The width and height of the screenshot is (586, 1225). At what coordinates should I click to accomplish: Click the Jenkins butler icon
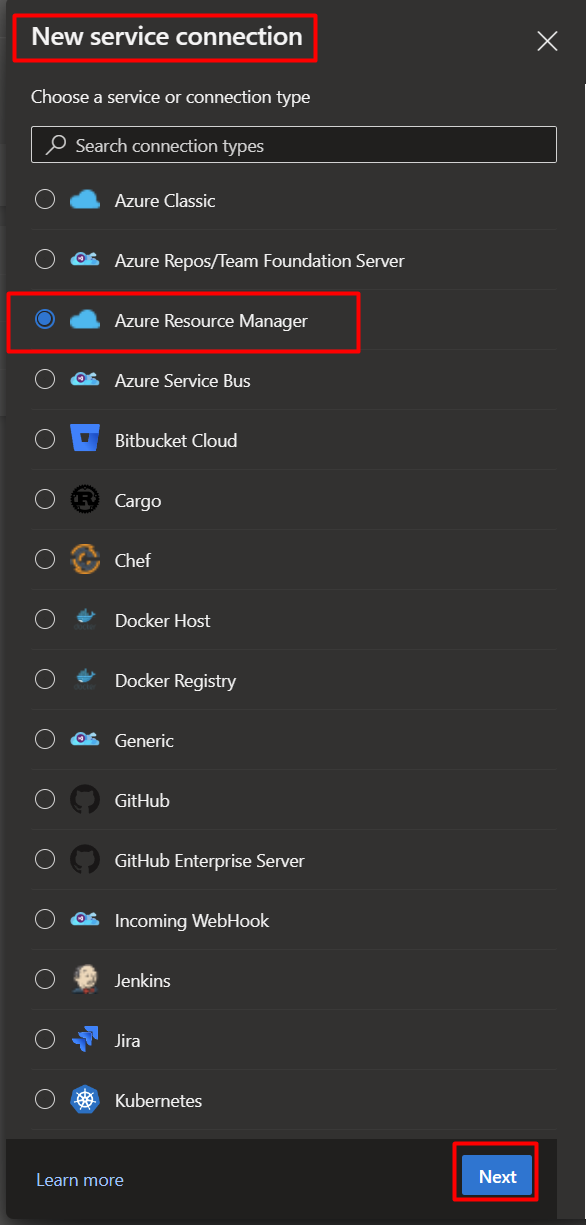pos(85,980)
